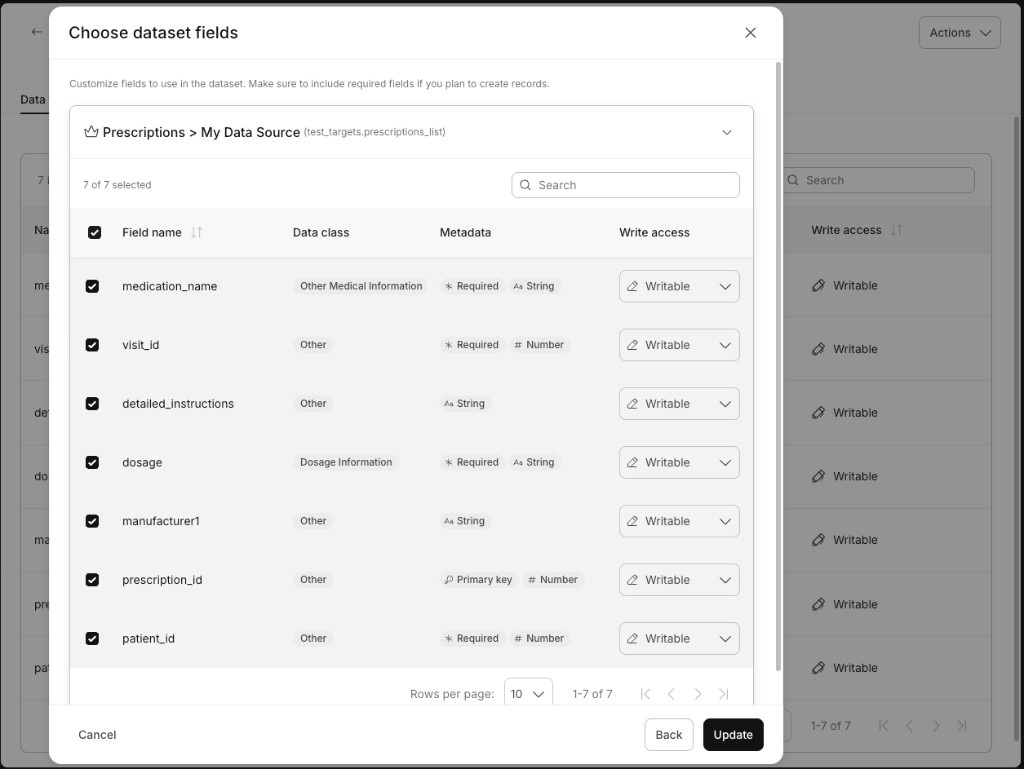Go to next page in dialog pagination
Image resolution: width=1024 pixels, height=769 pixels.
point(697,694)
